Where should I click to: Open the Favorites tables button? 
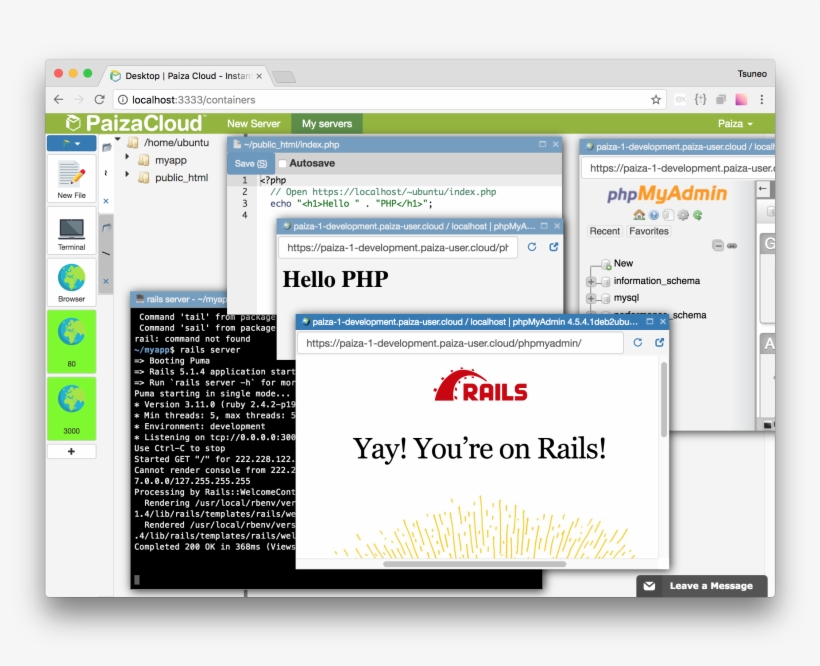648,231
